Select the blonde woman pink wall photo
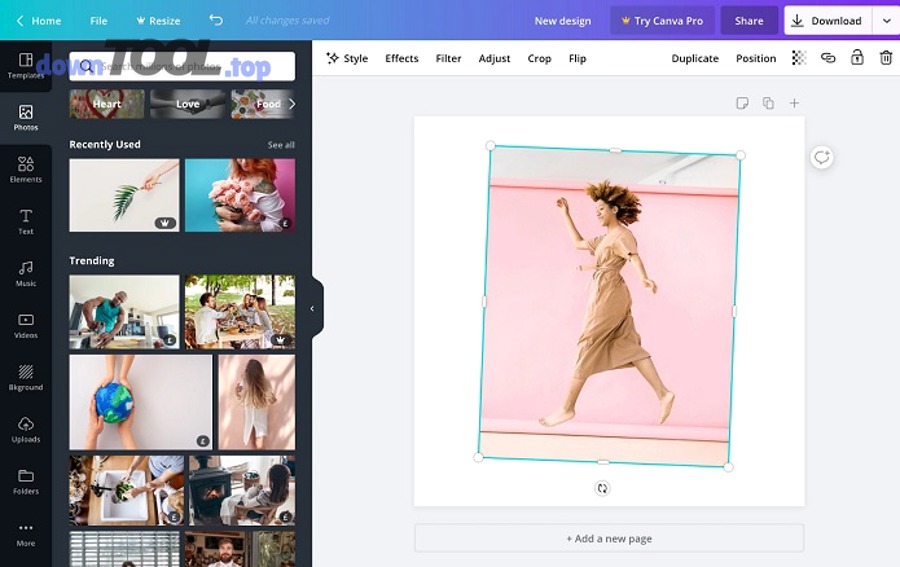 (257, 402)
